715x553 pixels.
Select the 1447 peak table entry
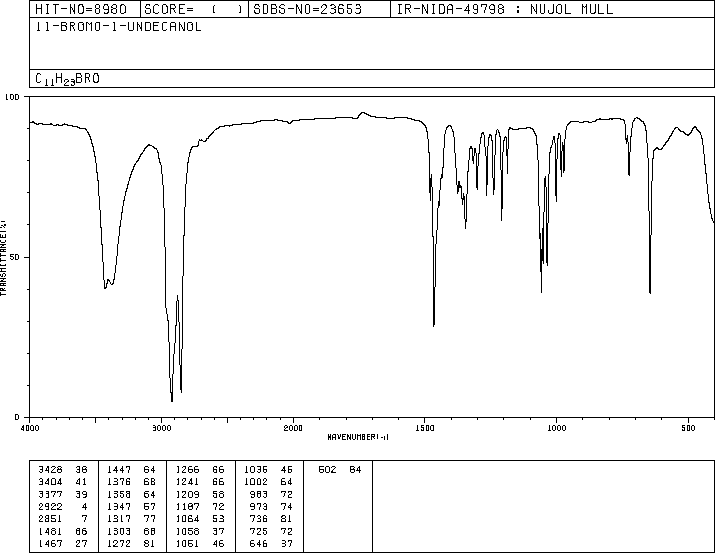pos(131,470)
